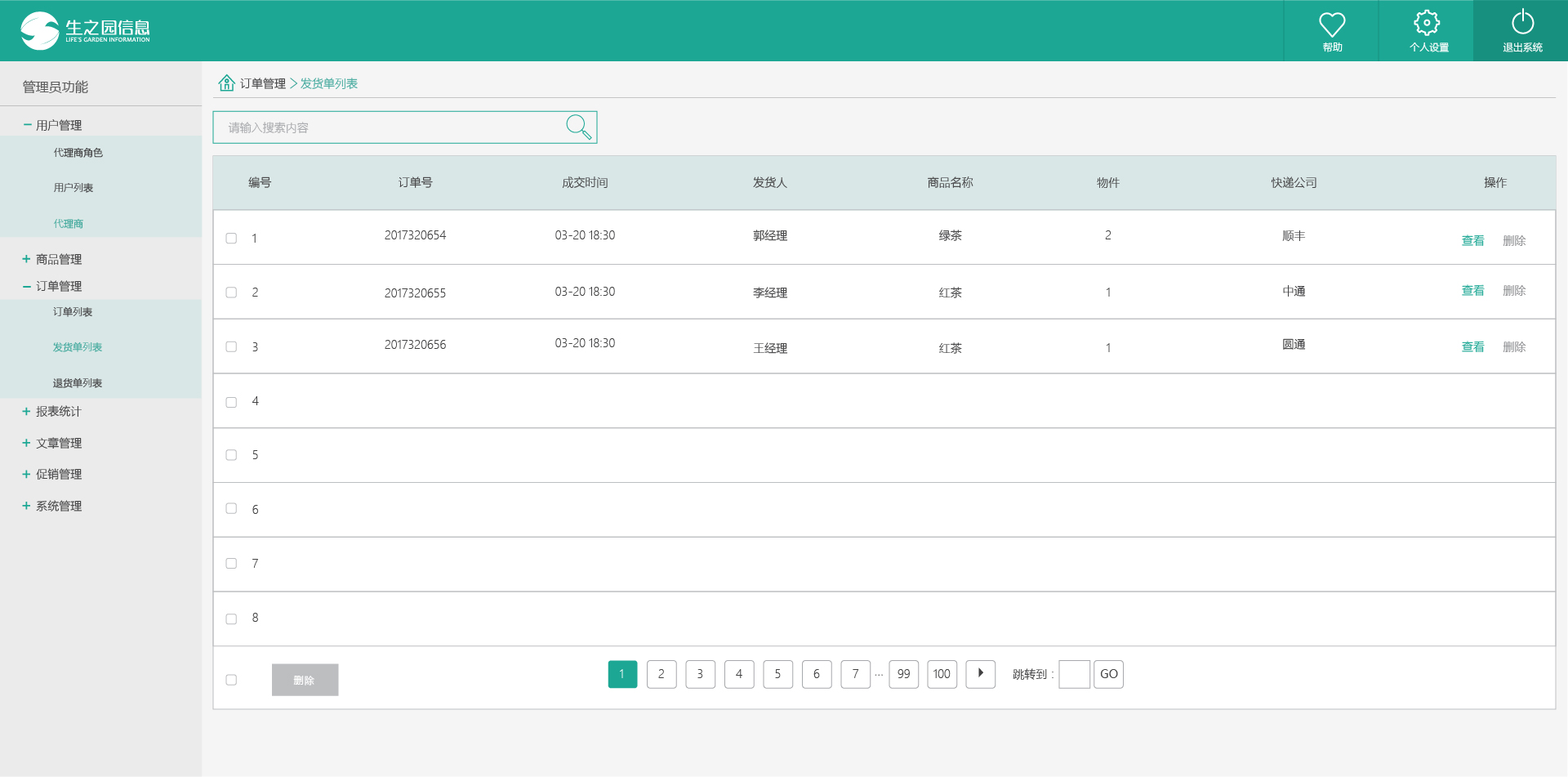
Task: Open 个人设置 gear icon
Action: click(1427, 23)
